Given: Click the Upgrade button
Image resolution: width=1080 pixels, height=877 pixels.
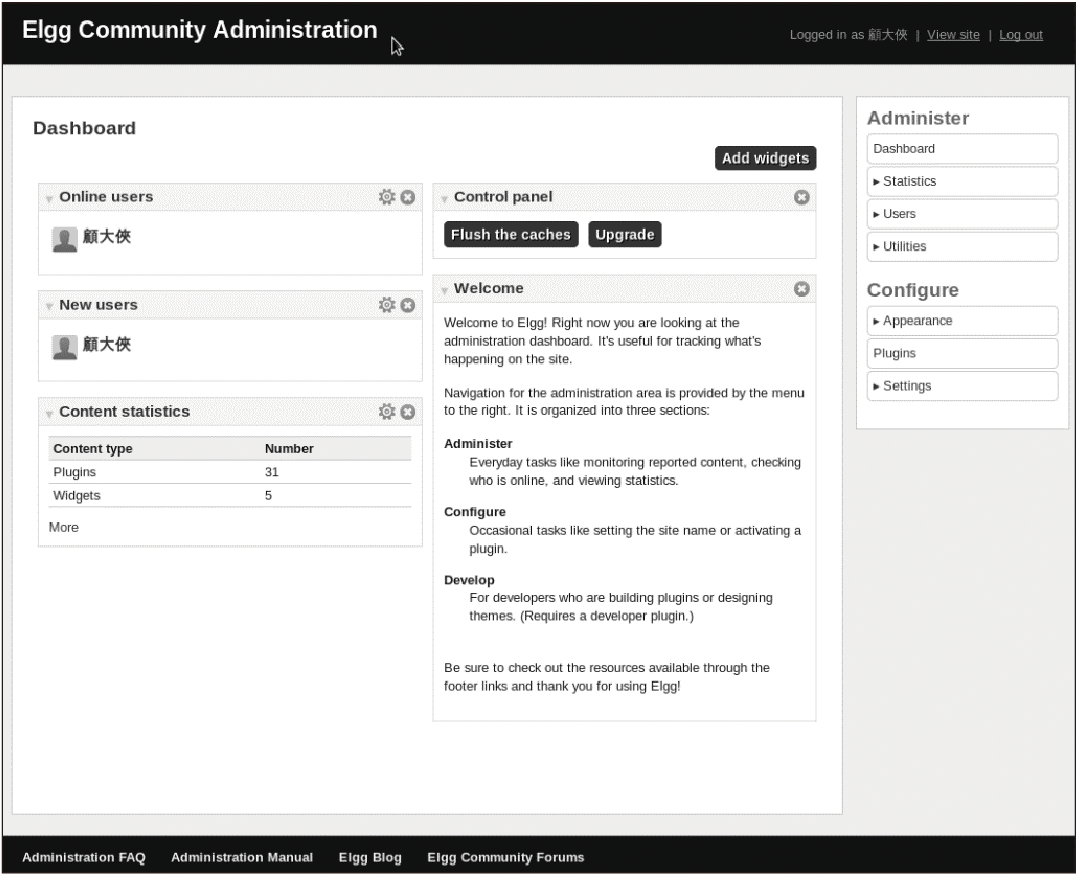Looking at the screenshot, I should (625, 235).
